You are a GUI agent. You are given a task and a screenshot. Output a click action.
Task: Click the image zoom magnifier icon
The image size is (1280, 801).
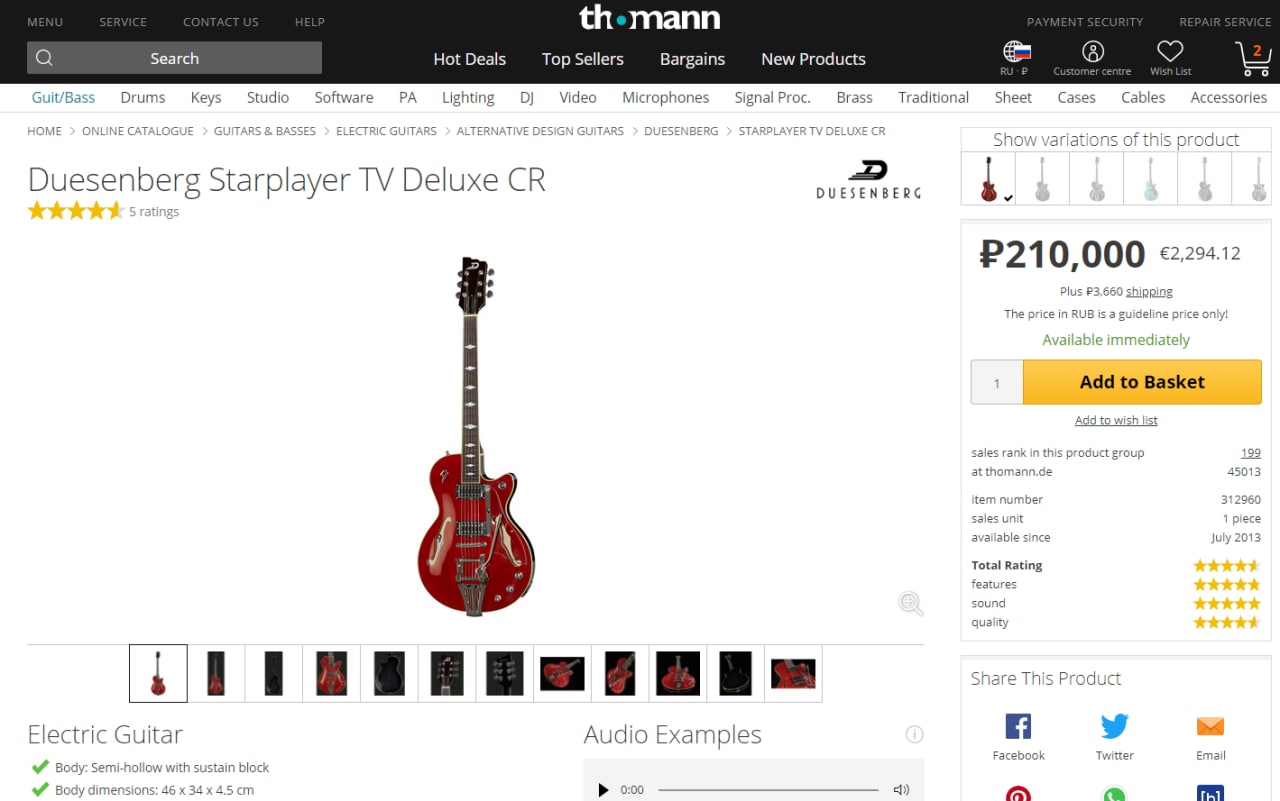[x=910, y=603]
